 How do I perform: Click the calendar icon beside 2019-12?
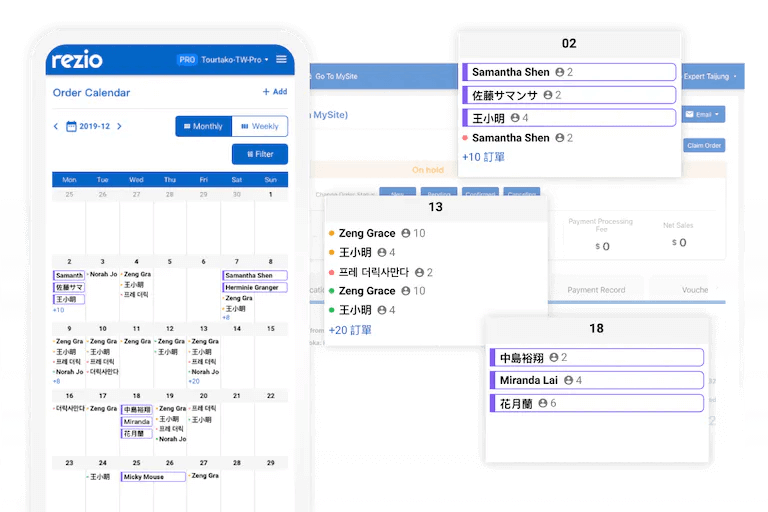71,127
